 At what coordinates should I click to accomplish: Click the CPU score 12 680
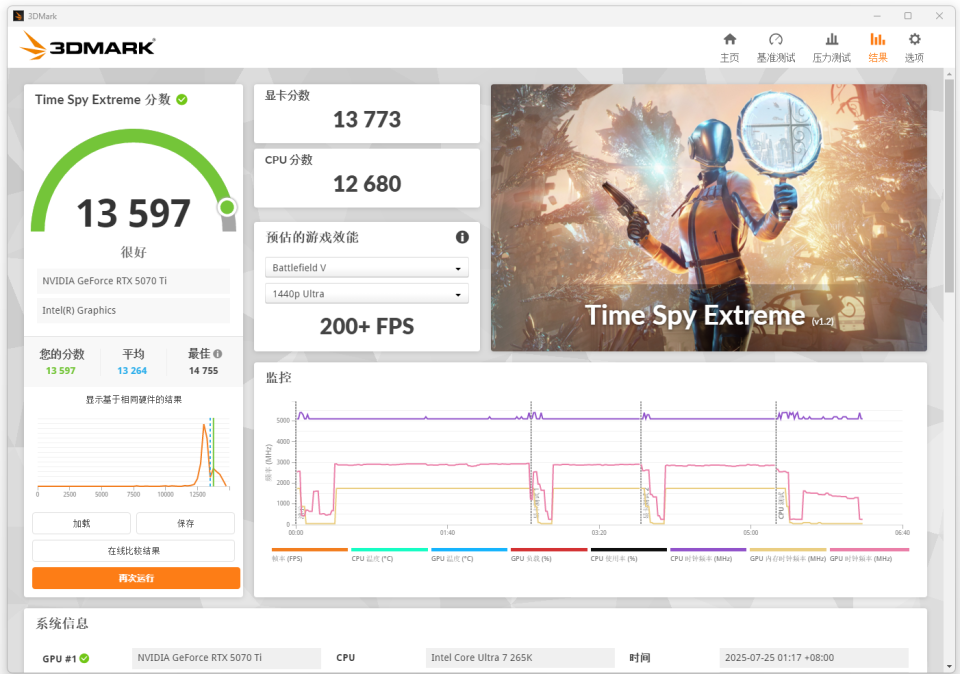(x=367, y=184)
